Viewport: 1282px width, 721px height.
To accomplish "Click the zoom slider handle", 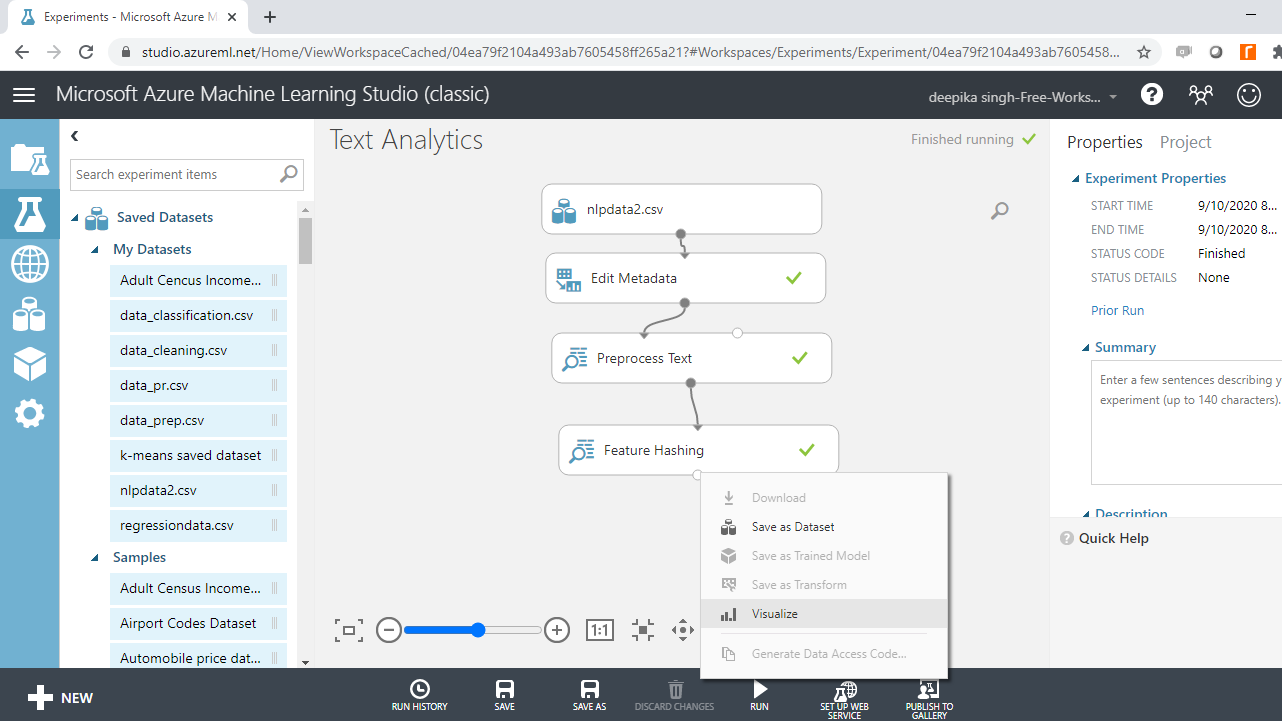I will coord(478,630).
